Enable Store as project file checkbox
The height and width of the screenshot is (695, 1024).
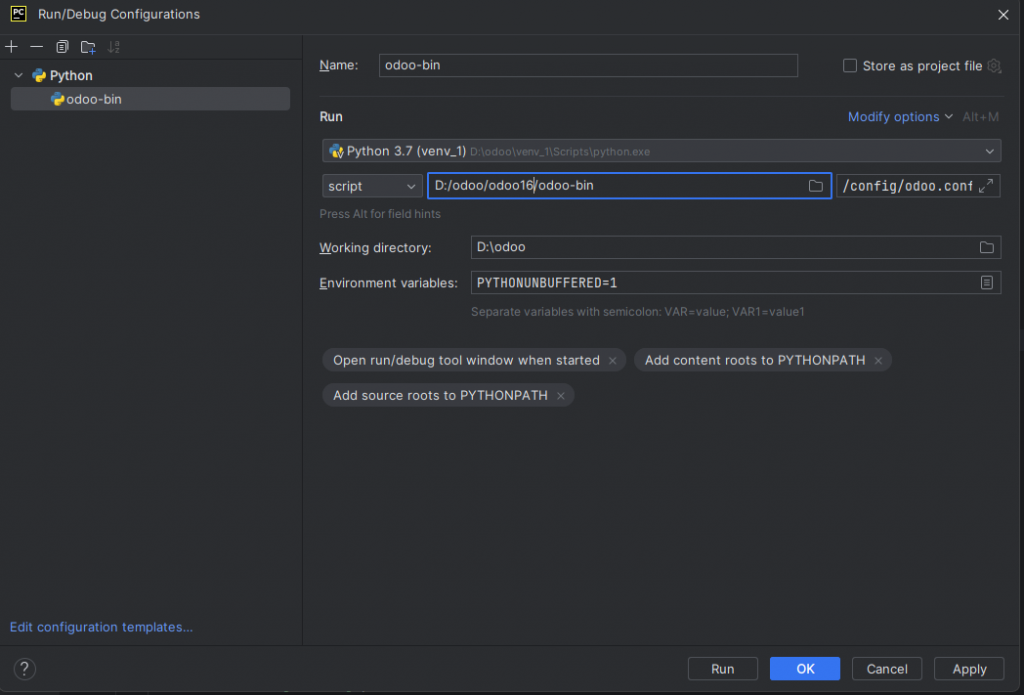(850, 65)
